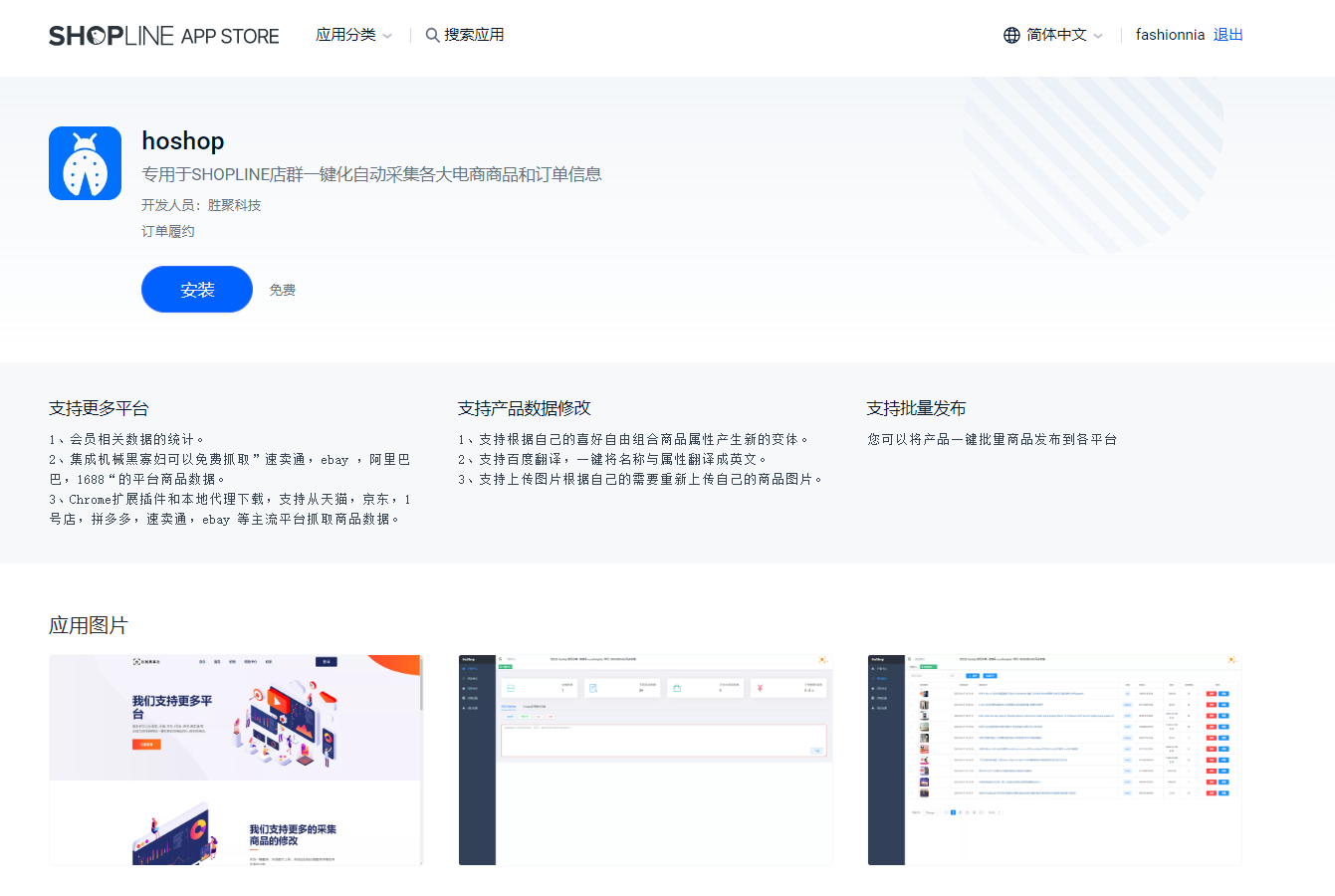This screenshot has width=1335, height=896.
Task: Expand the 简体中文 language dropdown
Action: [1056, 35]
